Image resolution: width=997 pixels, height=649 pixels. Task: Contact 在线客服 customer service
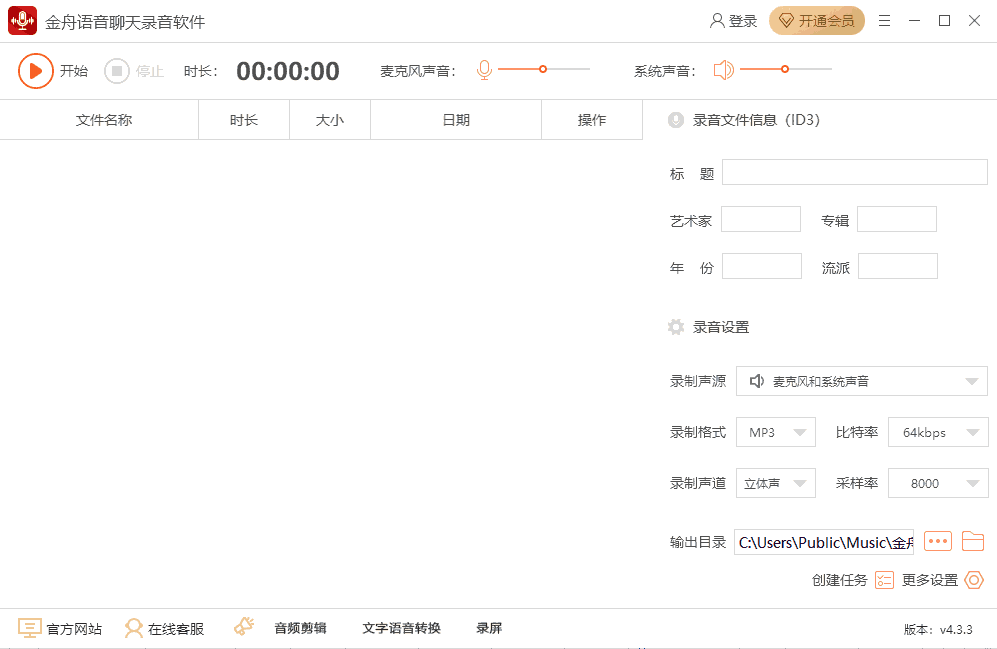164,628
